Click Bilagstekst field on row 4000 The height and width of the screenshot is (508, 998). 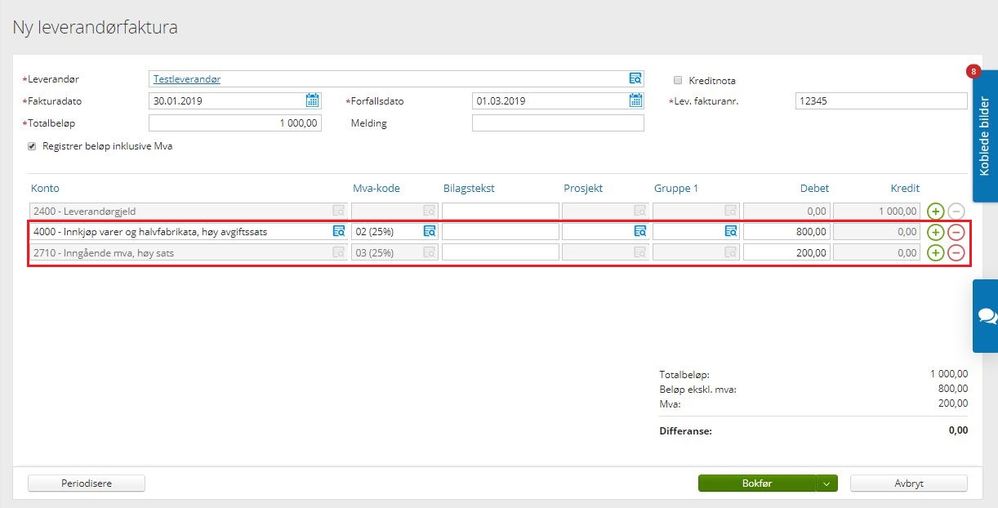point(500,232)
